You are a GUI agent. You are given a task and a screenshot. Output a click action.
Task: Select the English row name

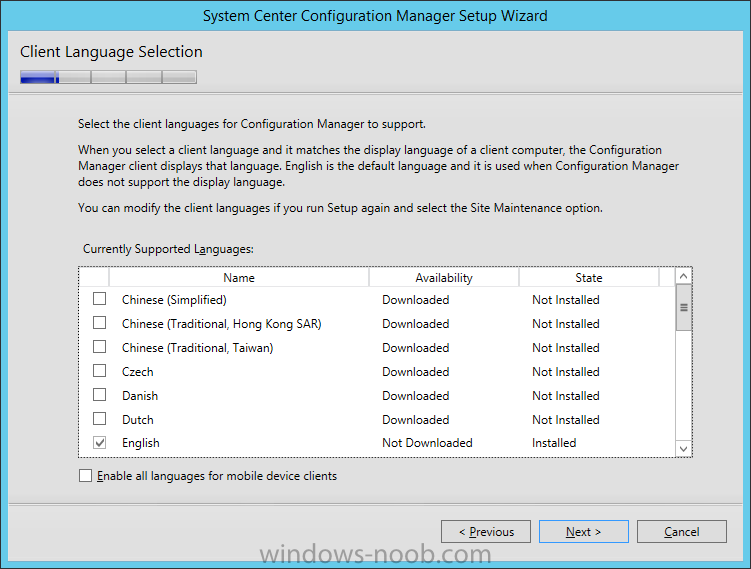pyautogui.click(x=141, y=443)
